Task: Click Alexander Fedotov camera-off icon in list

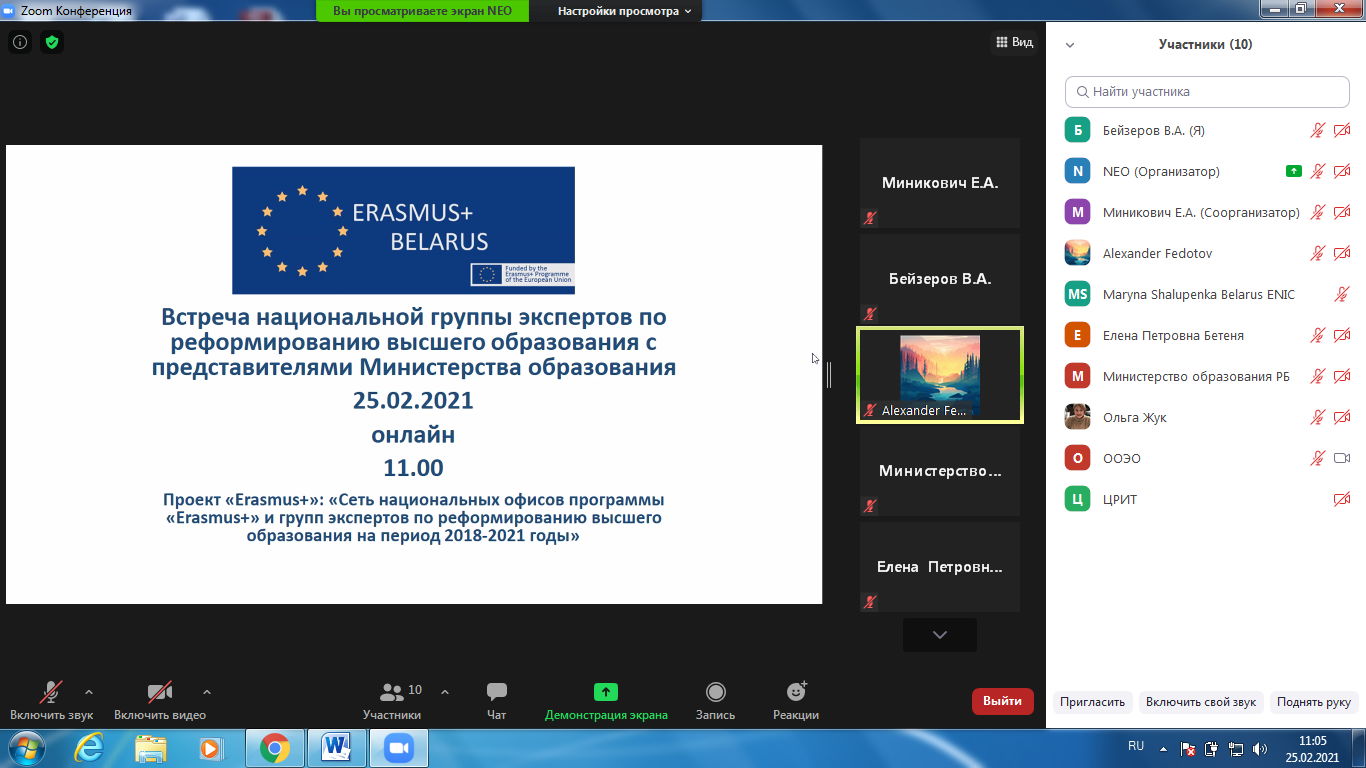Action: pos(1342,253)
